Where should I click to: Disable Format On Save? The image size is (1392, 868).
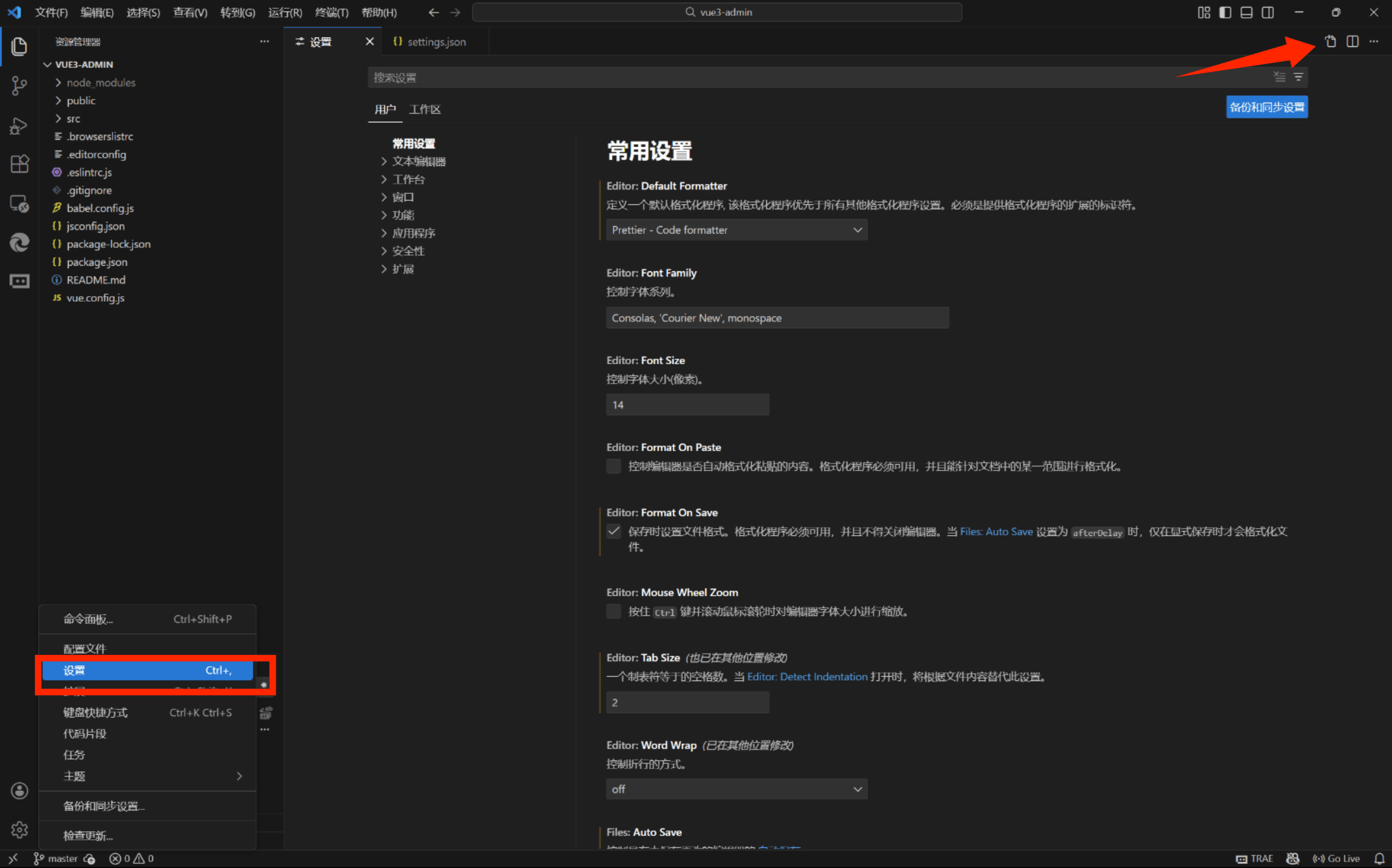pos(613,531)
